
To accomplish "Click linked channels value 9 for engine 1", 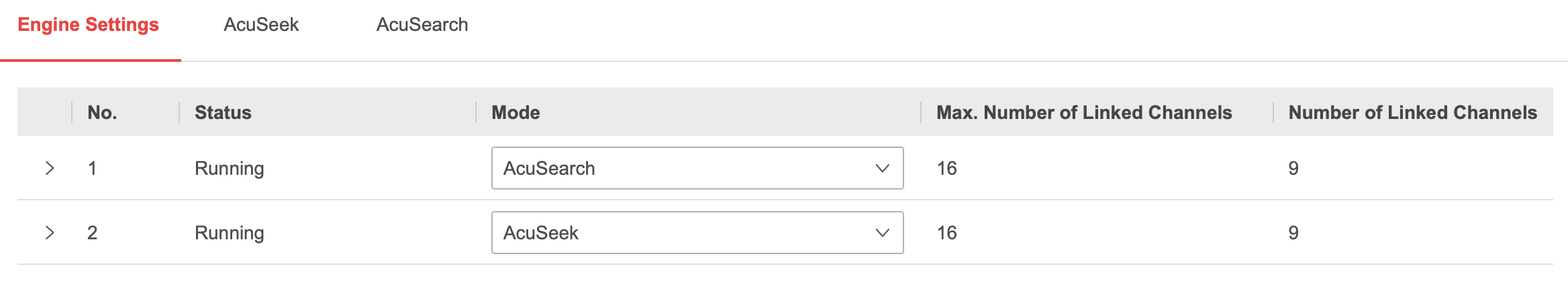I will (x=1293, y=168).
